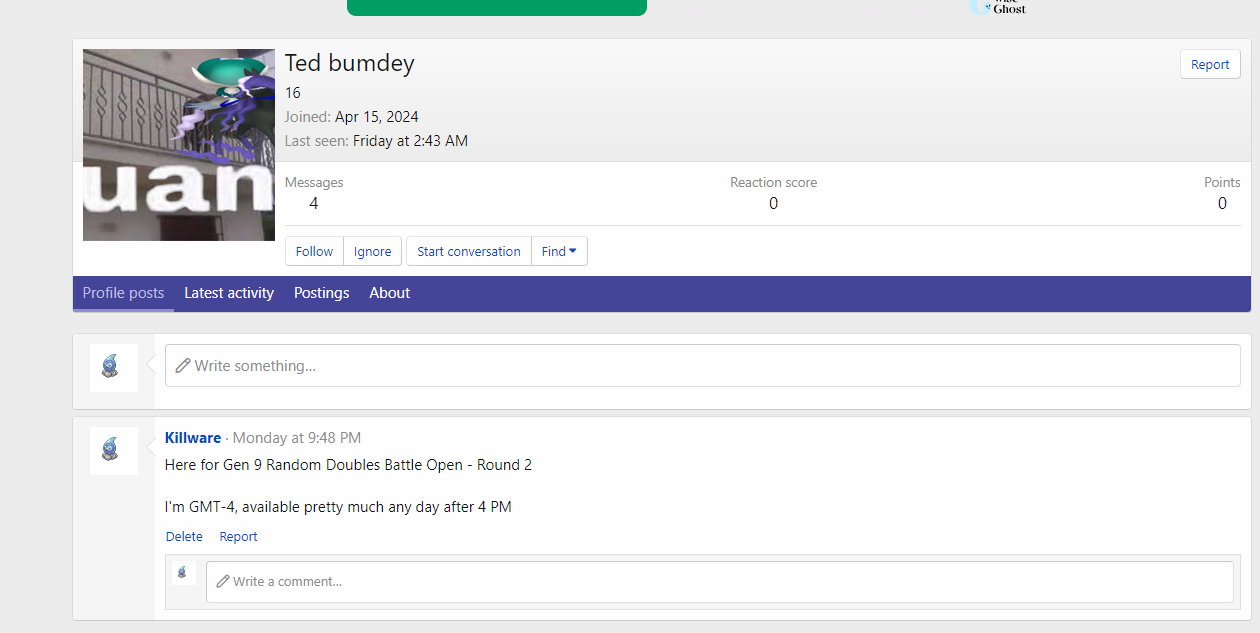Click the pencil icon in Write something

[x=183, y=366]
